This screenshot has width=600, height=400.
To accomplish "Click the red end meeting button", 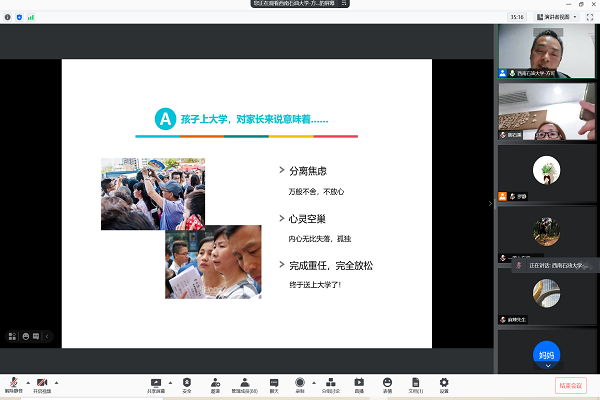I will pos(571,385).
